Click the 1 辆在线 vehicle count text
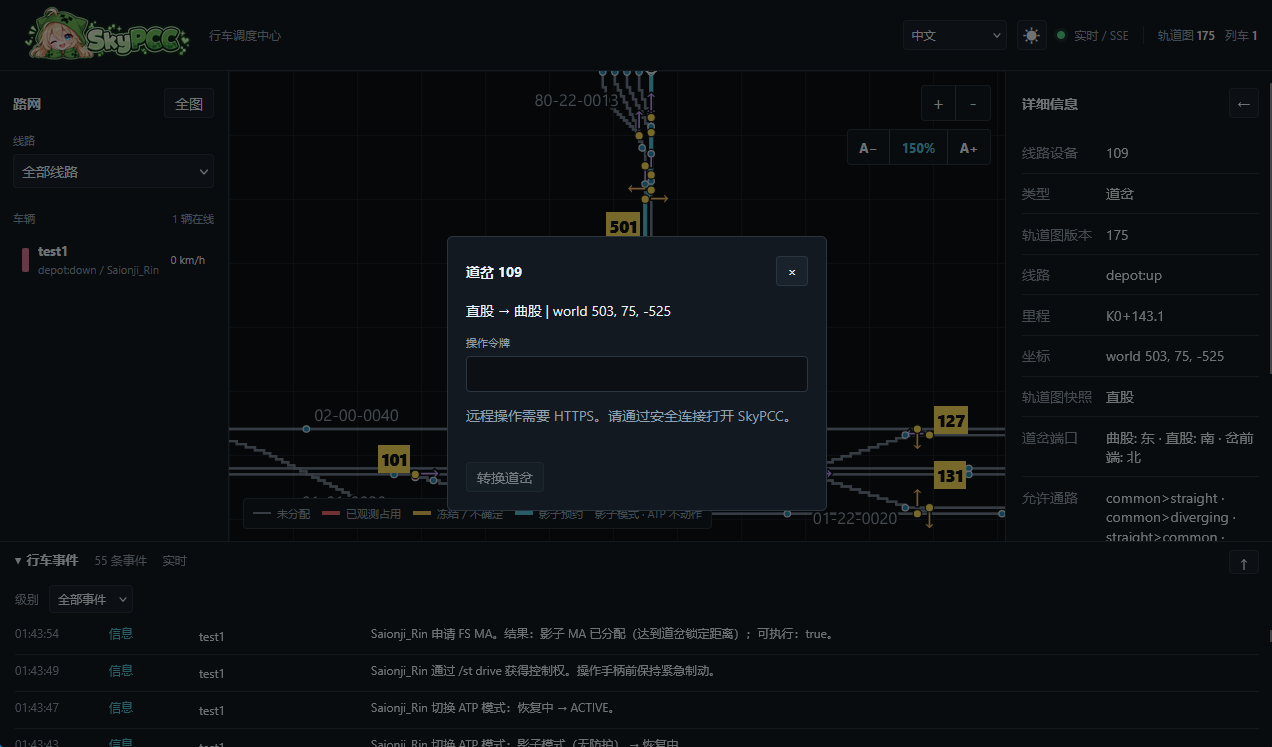 (x=192, y=218)
